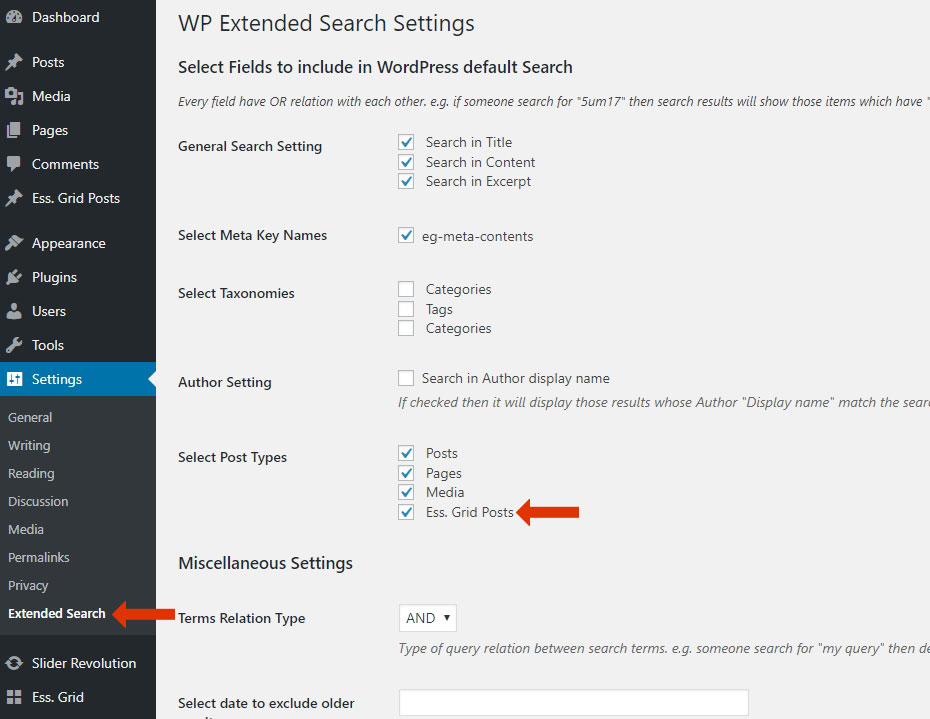
Task: Uncheck Search in Excerpt checkbox
Action: point(406,182)
